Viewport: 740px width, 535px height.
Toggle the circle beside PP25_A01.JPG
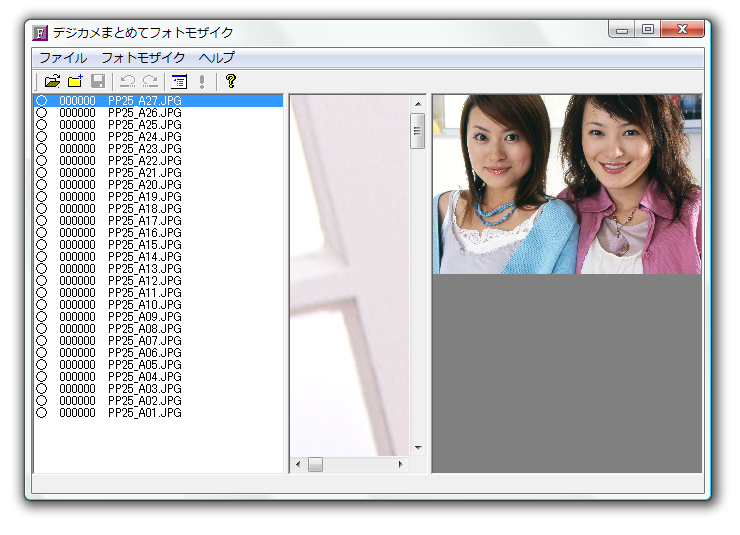pos(42,413)
